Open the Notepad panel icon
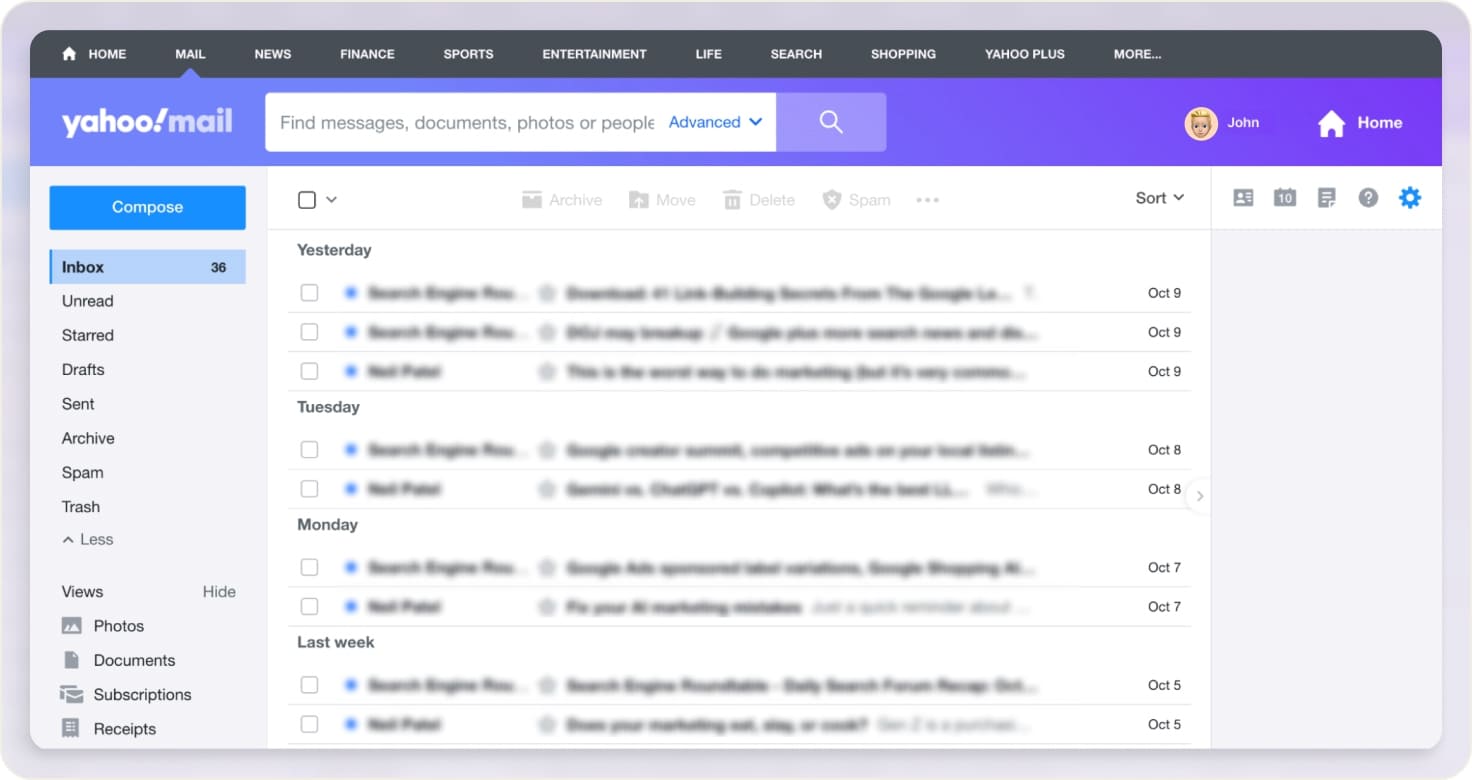 [x=1327, y=197]
